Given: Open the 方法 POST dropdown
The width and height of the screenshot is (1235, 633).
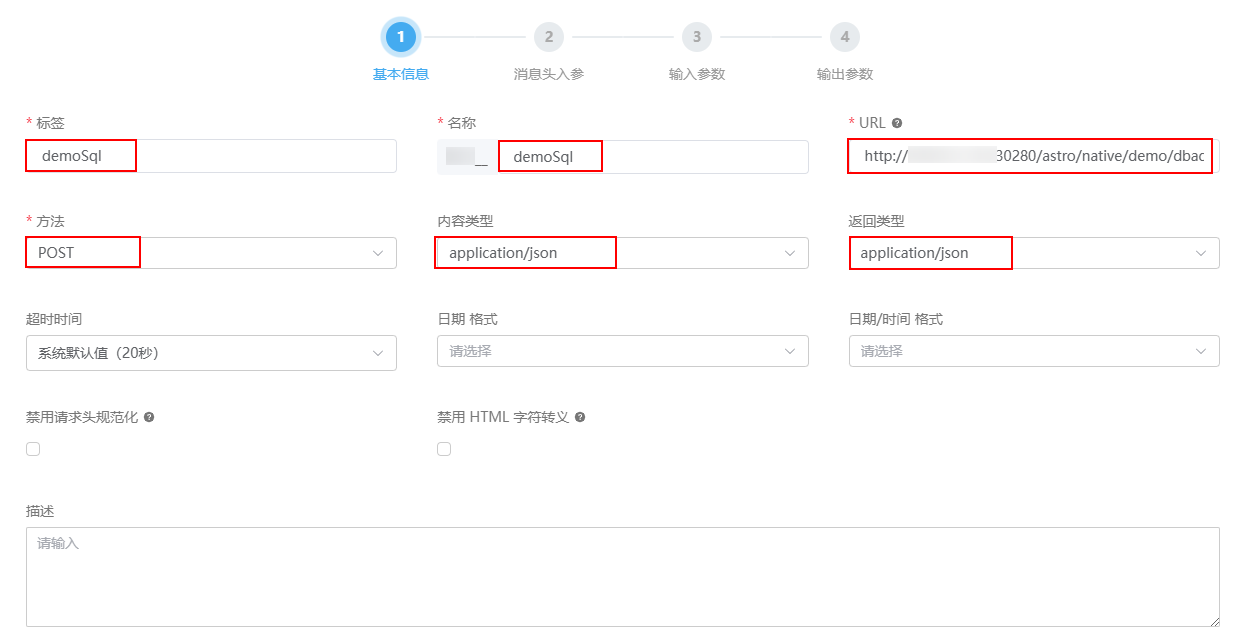Looking at the screenshot, I should (211, 253).
